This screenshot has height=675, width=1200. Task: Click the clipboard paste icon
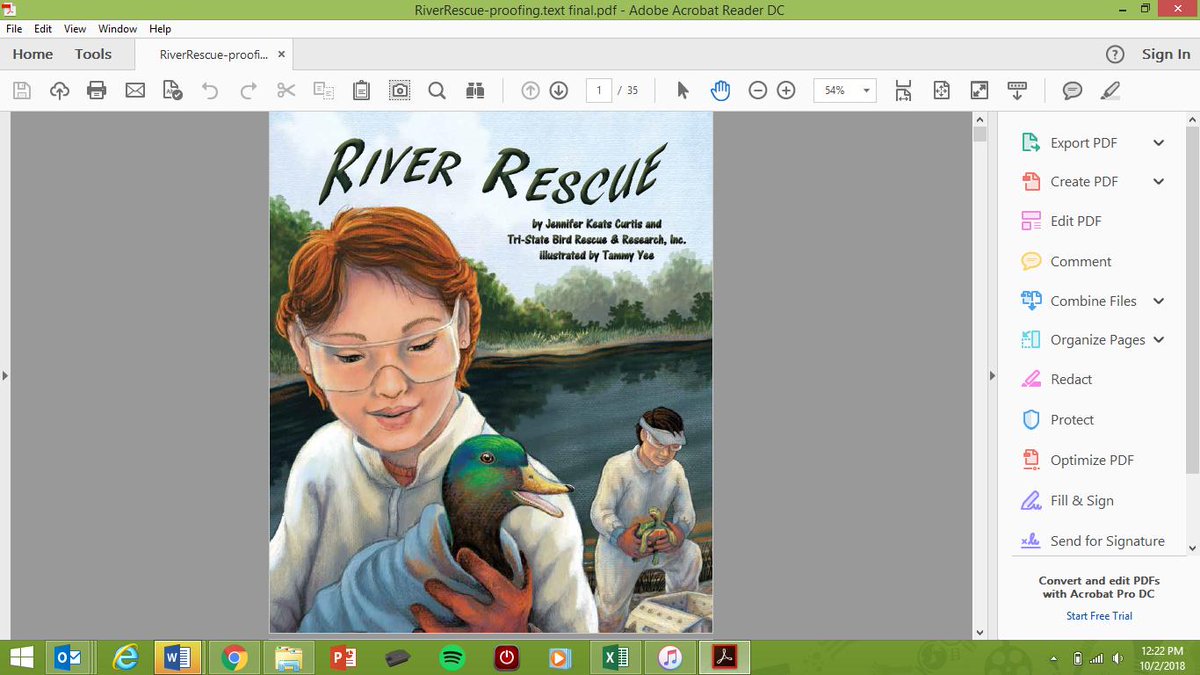pos(362,91)
